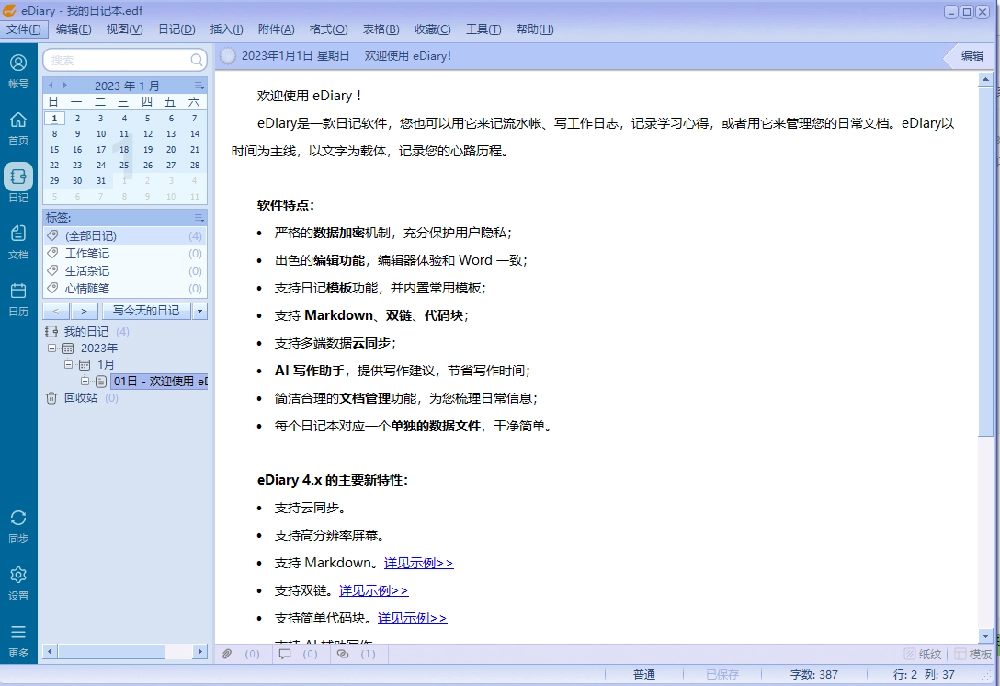Open the 收藏(C) menu
Screen dimensions: 1000x686
(x=432, y=29)
